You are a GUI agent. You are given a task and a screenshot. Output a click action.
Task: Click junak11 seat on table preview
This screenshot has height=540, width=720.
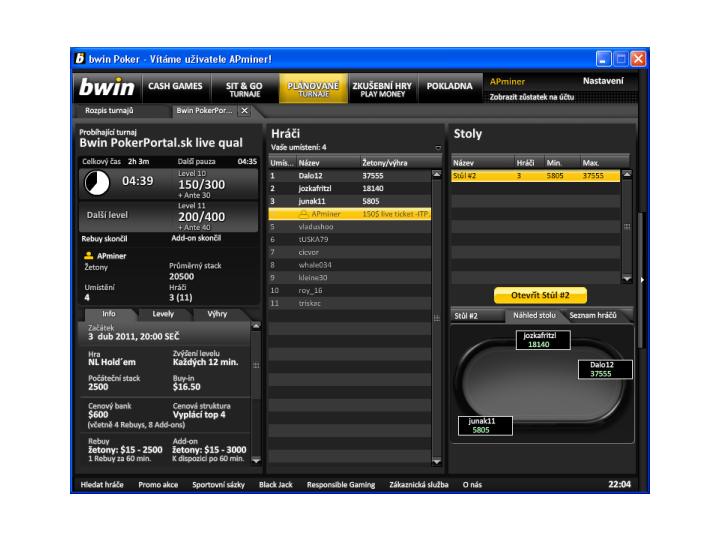click(x=485, y=426)
